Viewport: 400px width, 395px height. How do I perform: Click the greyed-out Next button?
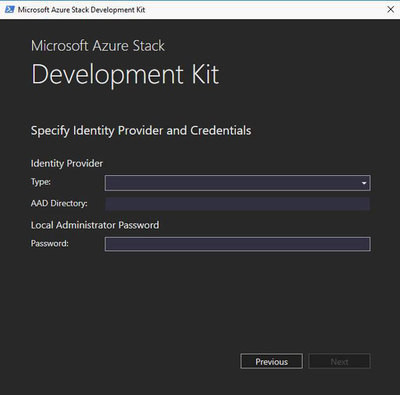pos(339,361)
